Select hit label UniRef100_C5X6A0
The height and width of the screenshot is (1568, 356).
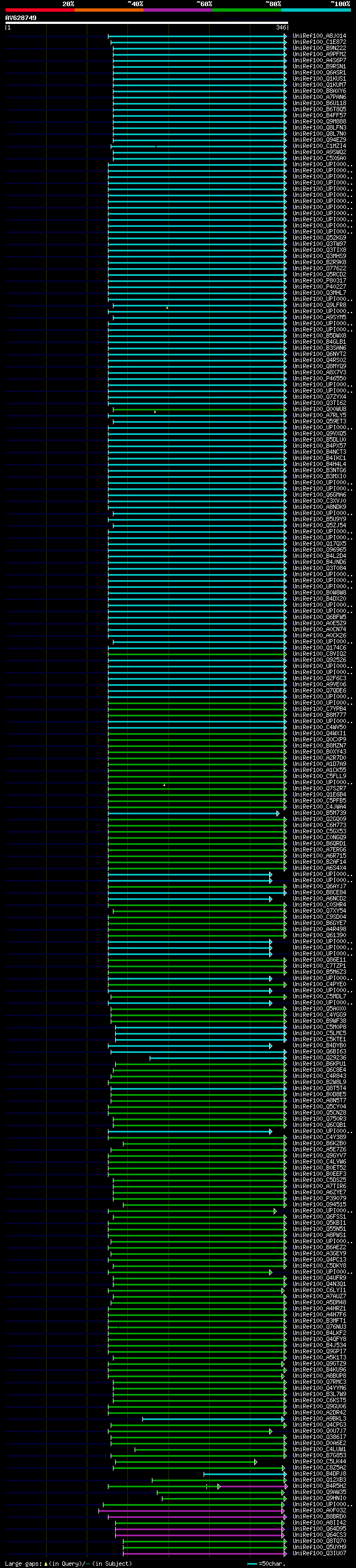click(x=319, y=159)
